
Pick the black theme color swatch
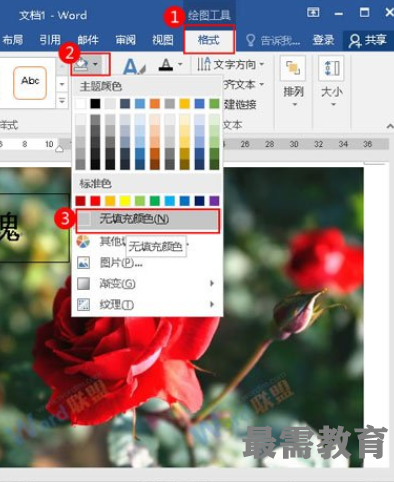[95, 104]
